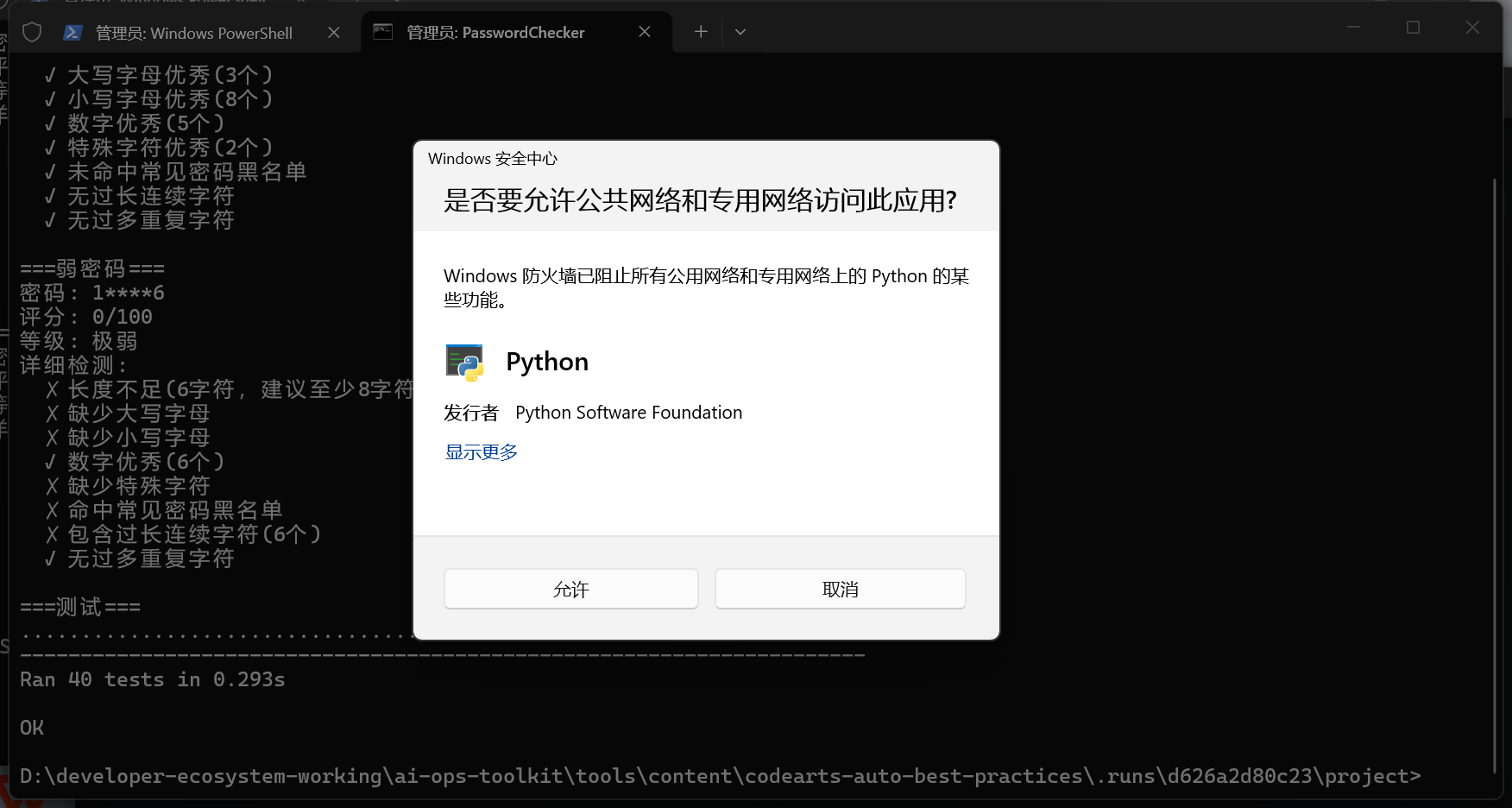Click the terminal vertical scrollbar

pyautogui.click(x=1495, y=475)
